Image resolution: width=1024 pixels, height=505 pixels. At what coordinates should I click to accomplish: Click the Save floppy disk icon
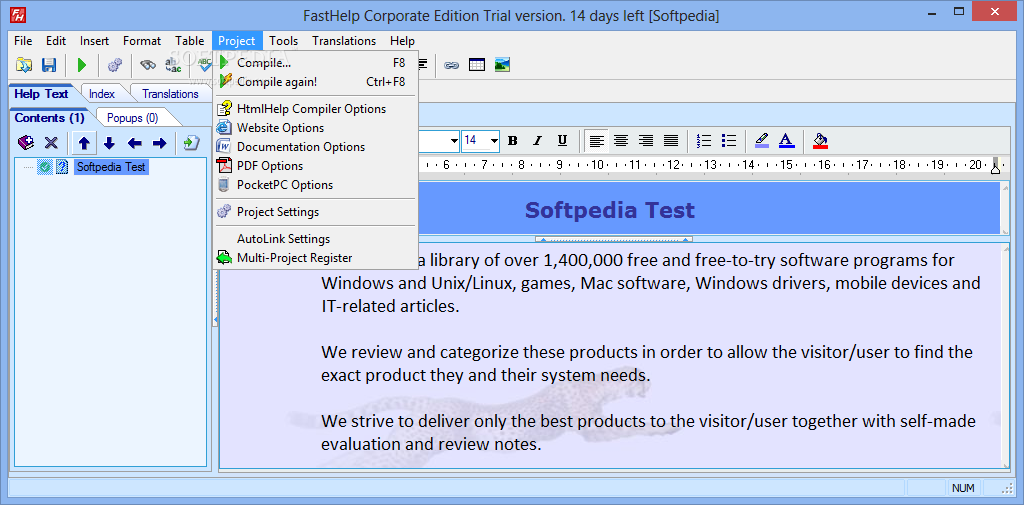[49, 65]
